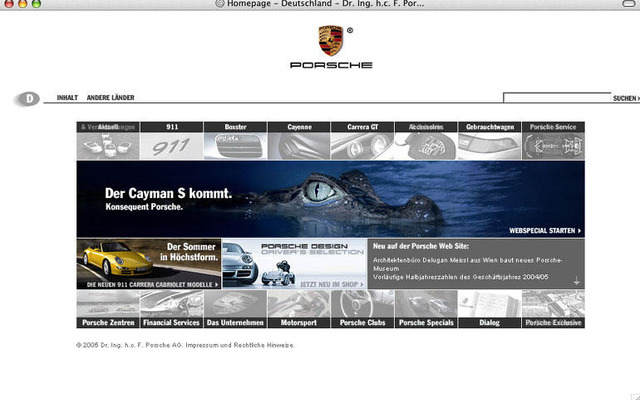The height and width of the screenshot is (400, 640).
Task: Click the green zoom window button
Action: (36, 4)
